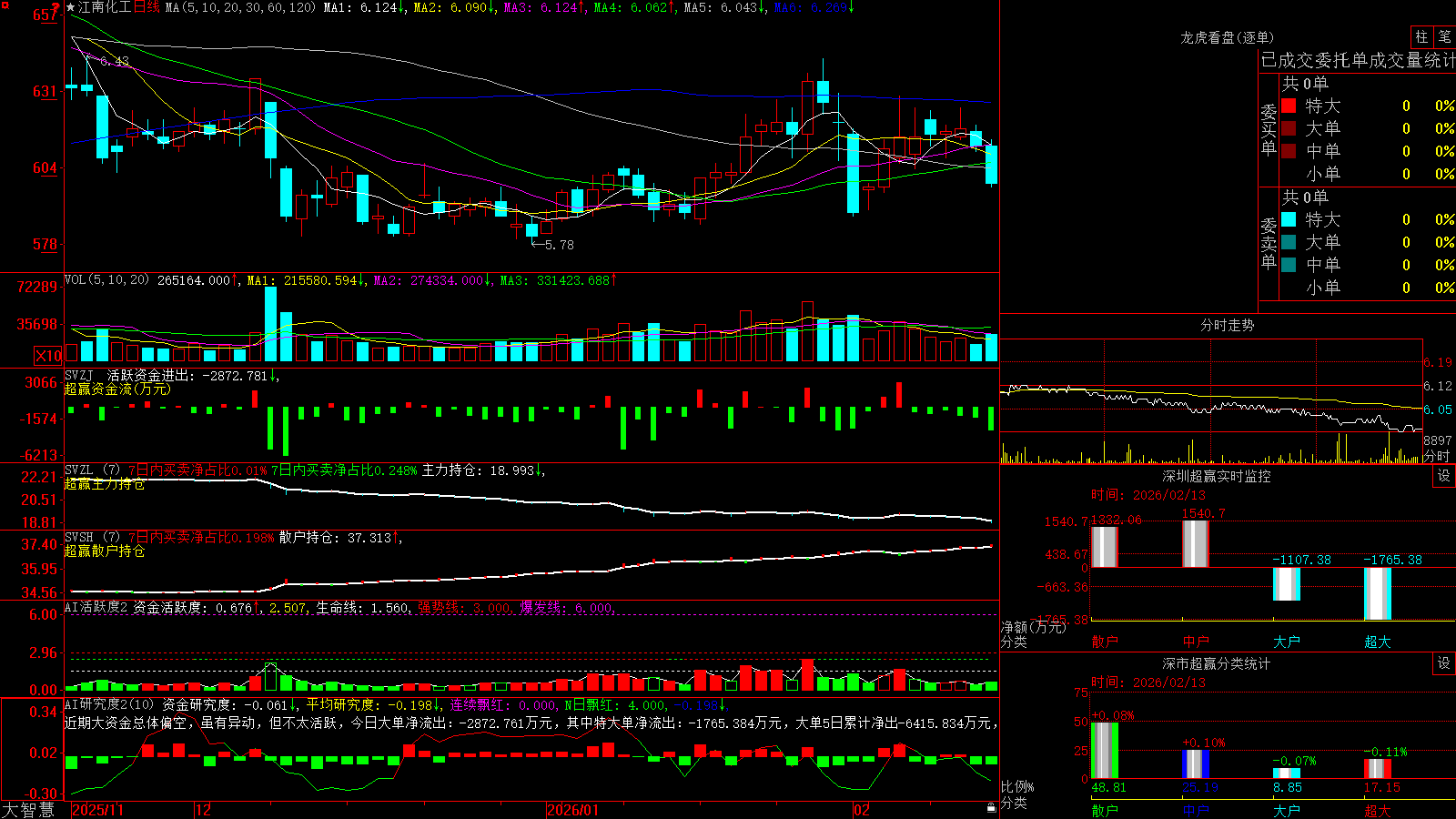Click the lock icon at chart corner
Screen dimensions: 1456x819
point(991,808)
